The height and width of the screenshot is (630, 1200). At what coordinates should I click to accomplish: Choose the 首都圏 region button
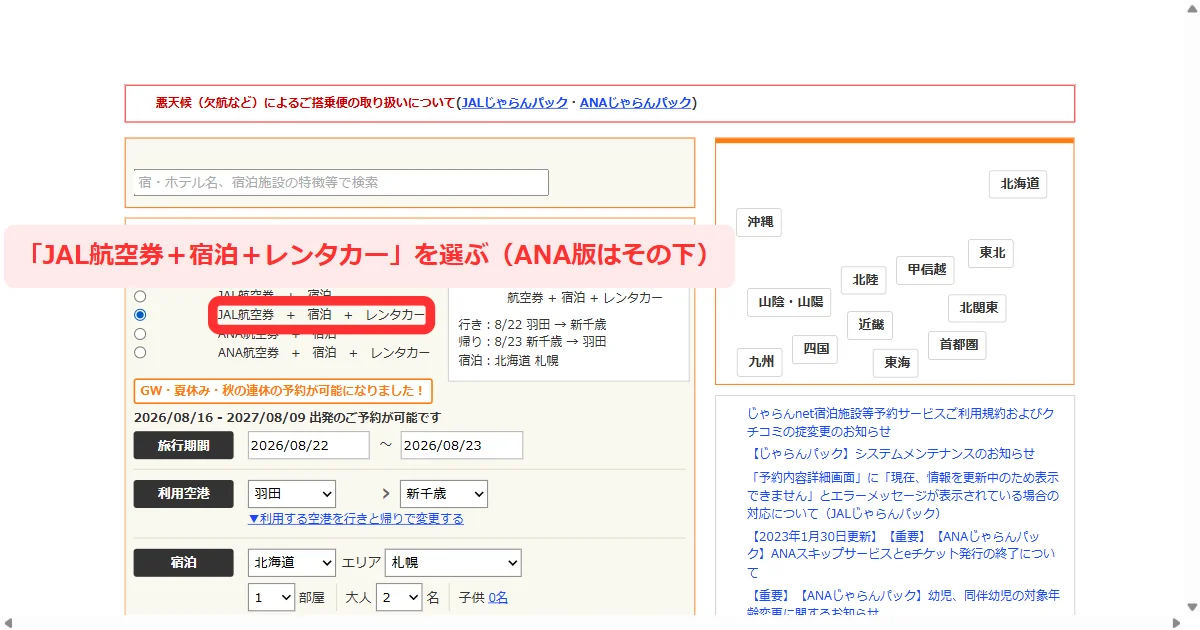click(x=957, y=345)
